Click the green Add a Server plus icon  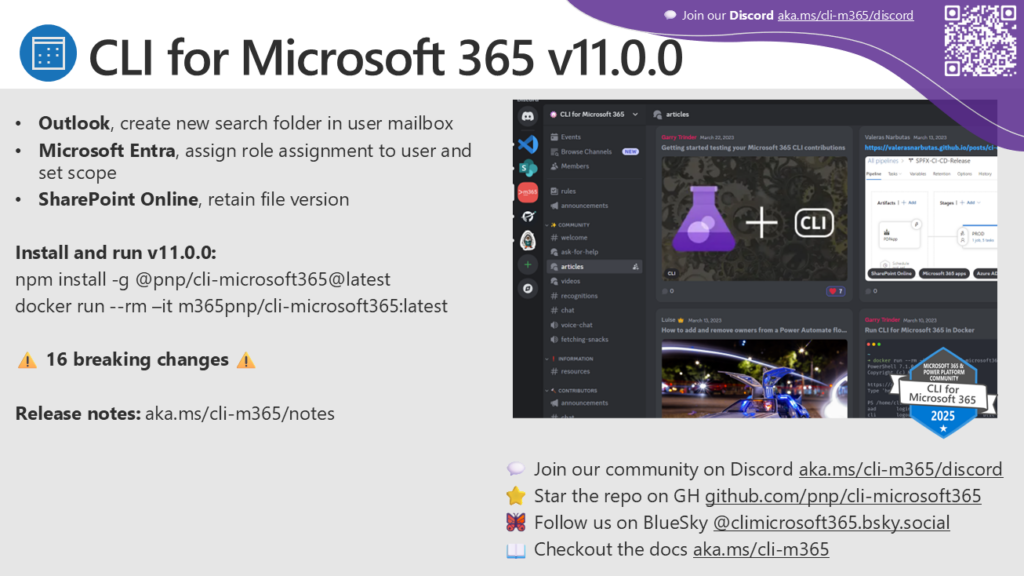pos(528,265)
